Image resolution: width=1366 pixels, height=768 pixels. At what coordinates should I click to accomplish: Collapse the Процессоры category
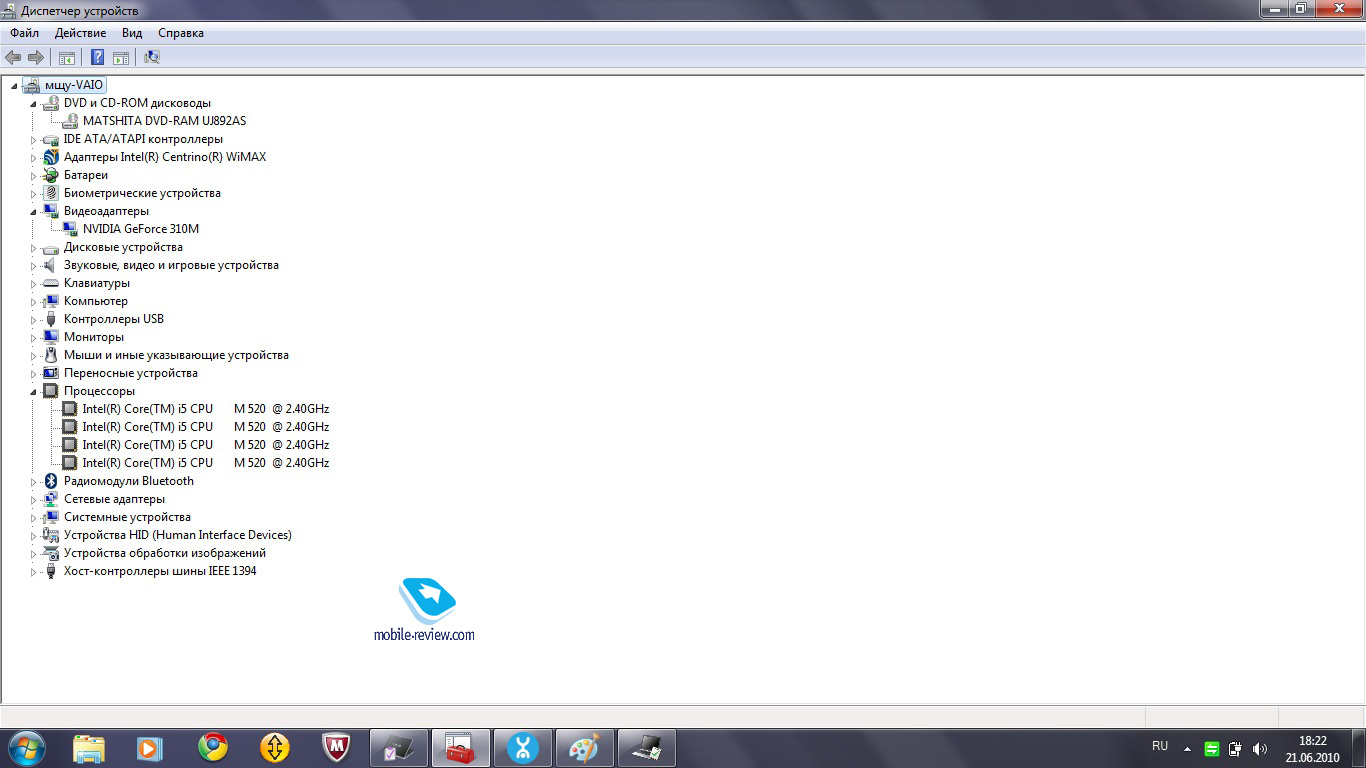tap(33, 392)
